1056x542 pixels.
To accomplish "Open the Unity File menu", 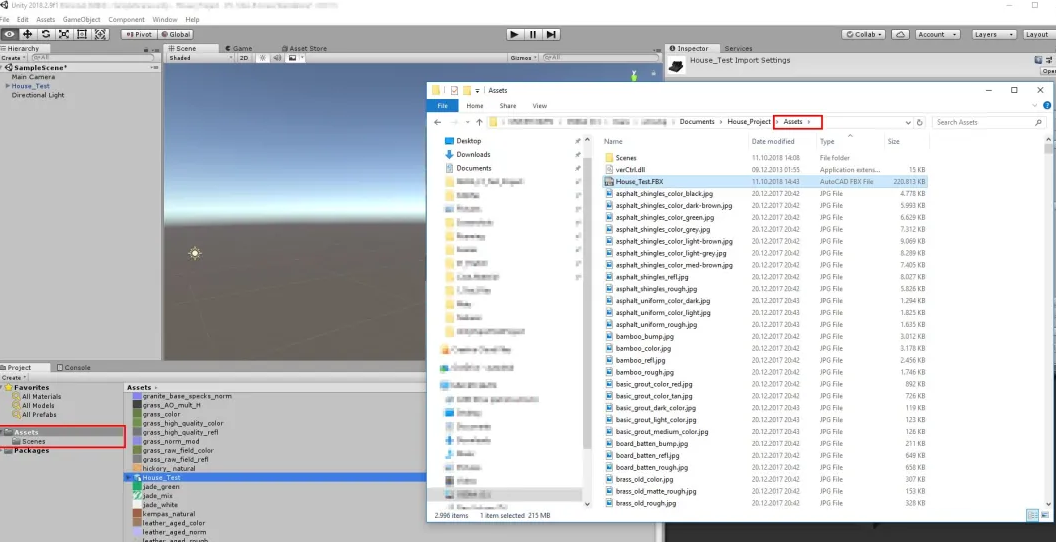I will (5, 20).
